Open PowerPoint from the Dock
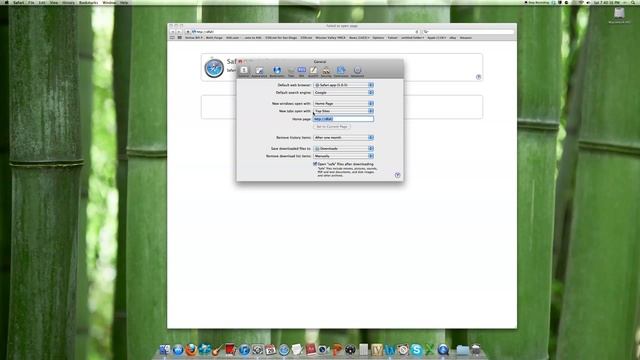The width and height of the screenshot is (640, 360). 337,349
